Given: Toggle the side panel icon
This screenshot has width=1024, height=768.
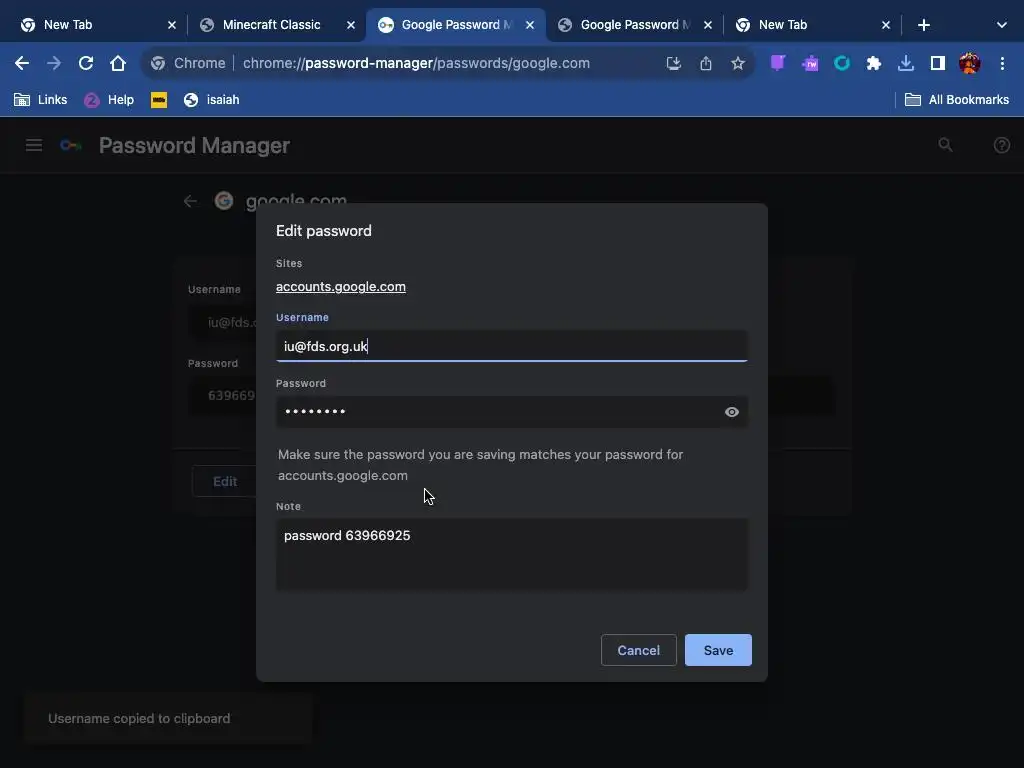Looking at the screenshot, I should pos(938,63).
